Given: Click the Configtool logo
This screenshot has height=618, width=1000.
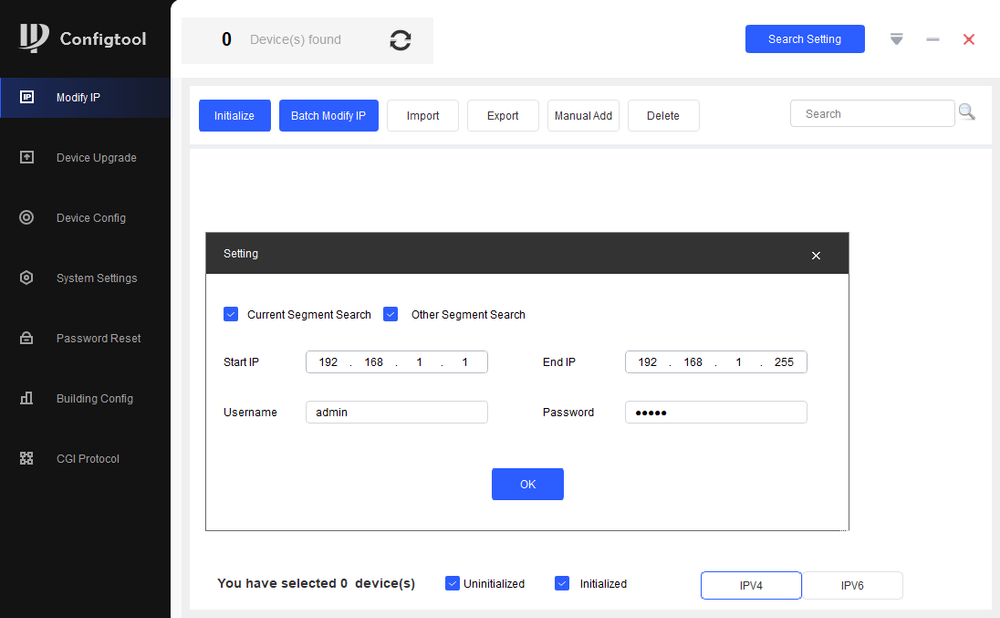Looking at the screenshot, I should coord(83,38).
